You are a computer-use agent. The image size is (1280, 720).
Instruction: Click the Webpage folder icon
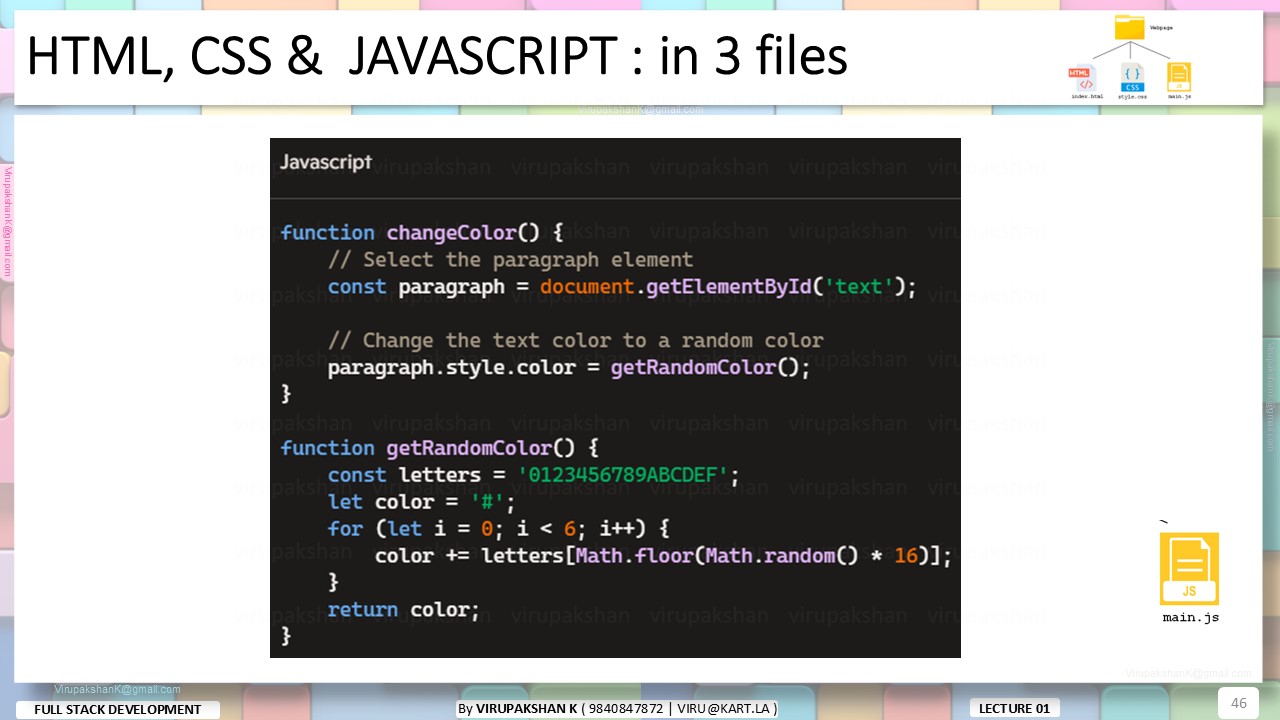1129,28
